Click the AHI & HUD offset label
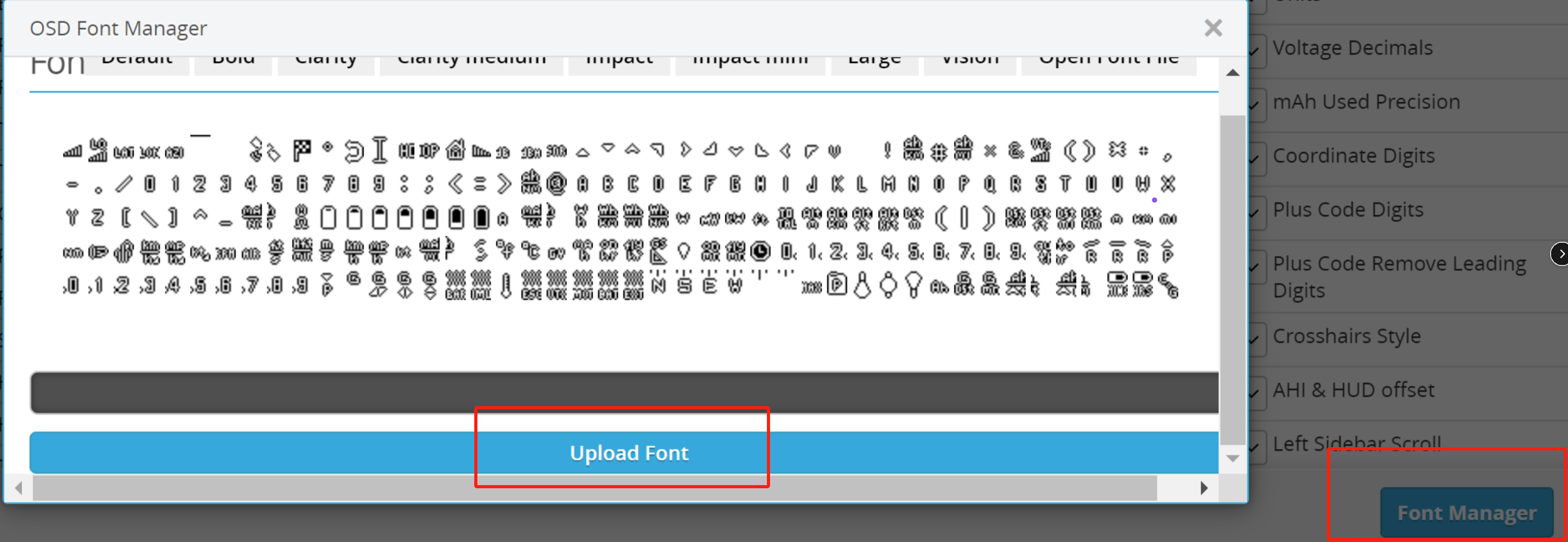 click(x=1353, y=390)
